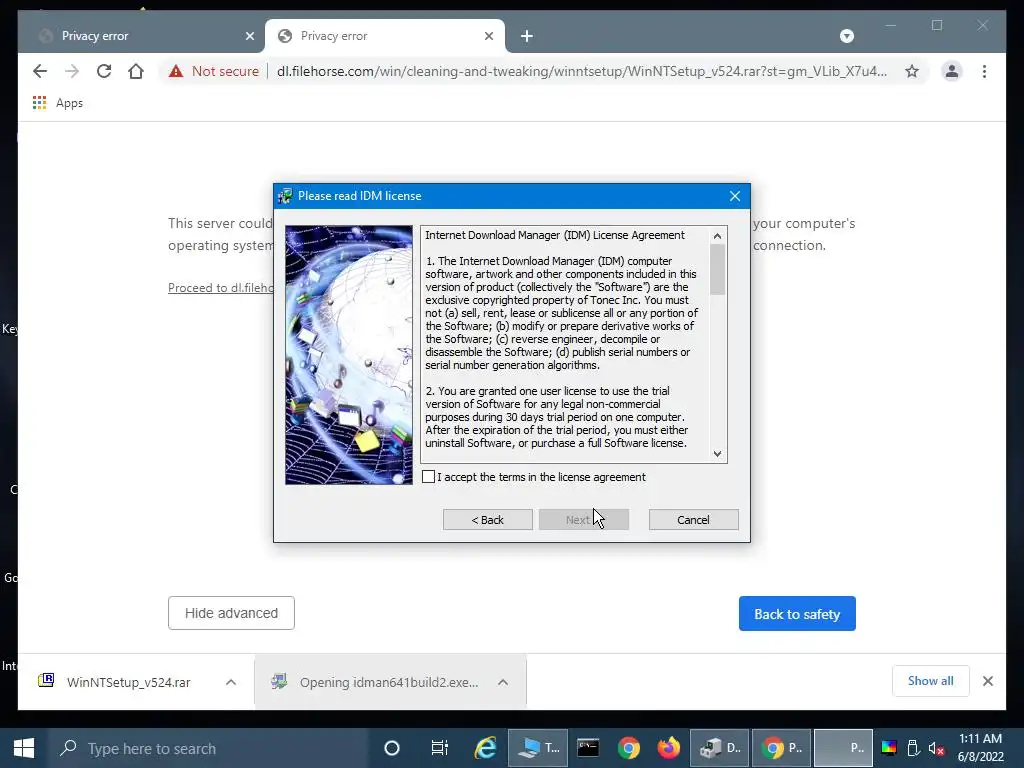This screenshot has width=1024, height=768.
Task: Switch to the taskbar window labeled D..
Action: 720,748
